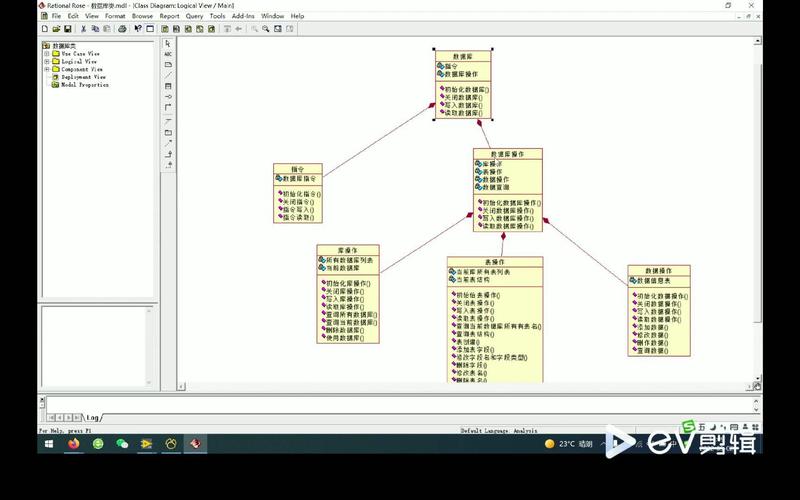Click the Print diagram toolbar icon

pyautogui.click(x=122, y=29)
